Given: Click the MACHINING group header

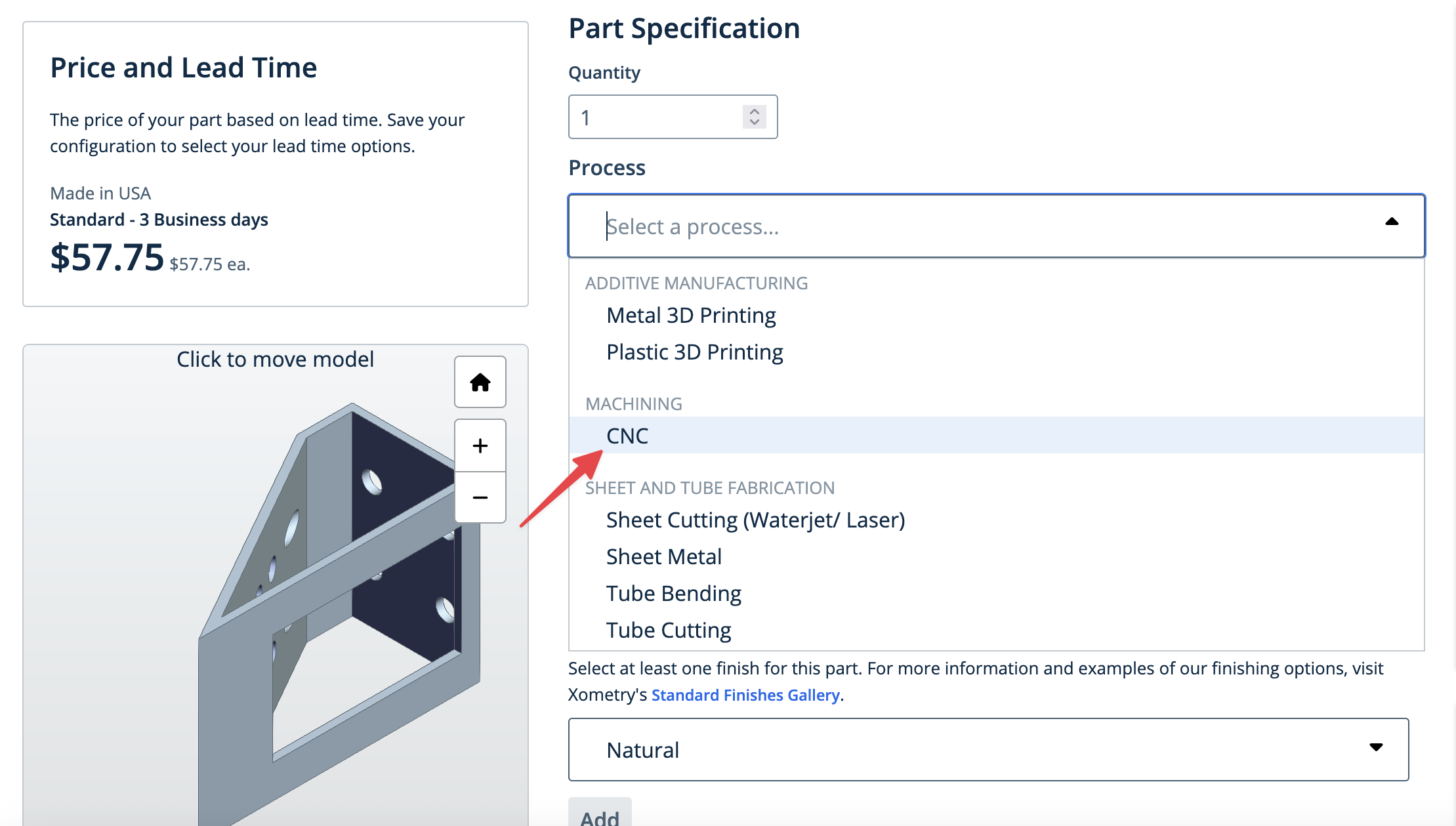Looking at the screenshot, I should 633,403.
